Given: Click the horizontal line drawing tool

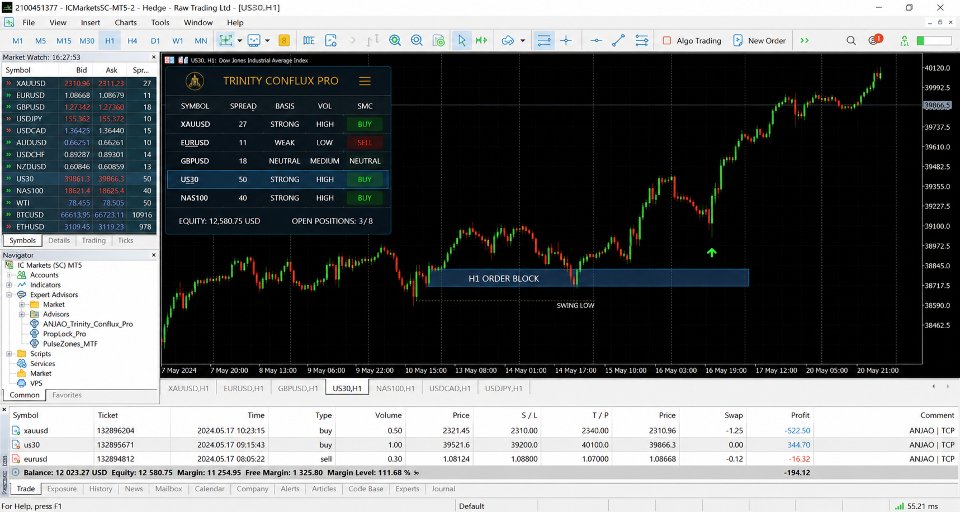Looking at the screenshot, I should [596, 40].
